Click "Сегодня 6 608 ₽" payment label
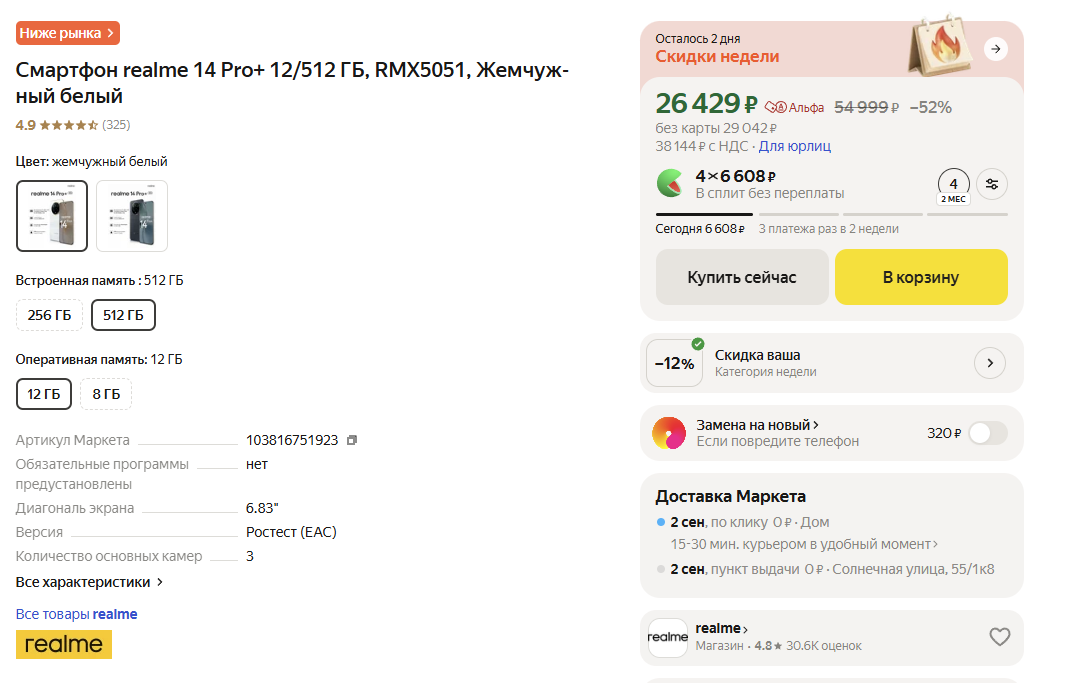1078x683 pixels. pyautogui.click(x=700, y=229)
